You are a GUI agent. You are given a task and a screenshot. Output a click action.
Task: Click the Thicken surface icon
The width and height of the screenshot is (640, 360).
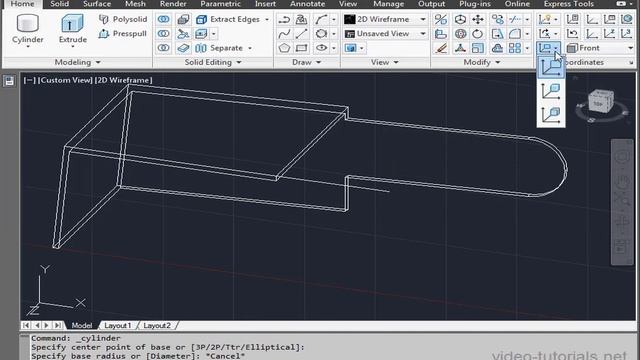click(x=183, y=48)
